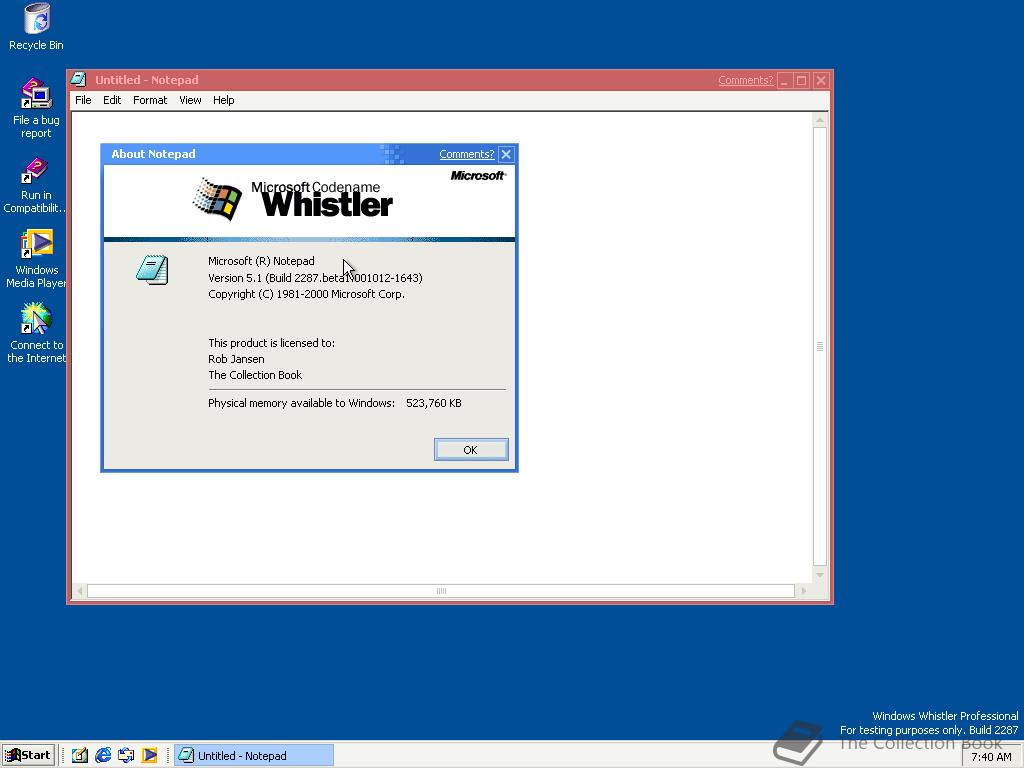Launch Media Player from quick launch bar
The width and height of the screenshot is (1024, 768).
point(150,756)
